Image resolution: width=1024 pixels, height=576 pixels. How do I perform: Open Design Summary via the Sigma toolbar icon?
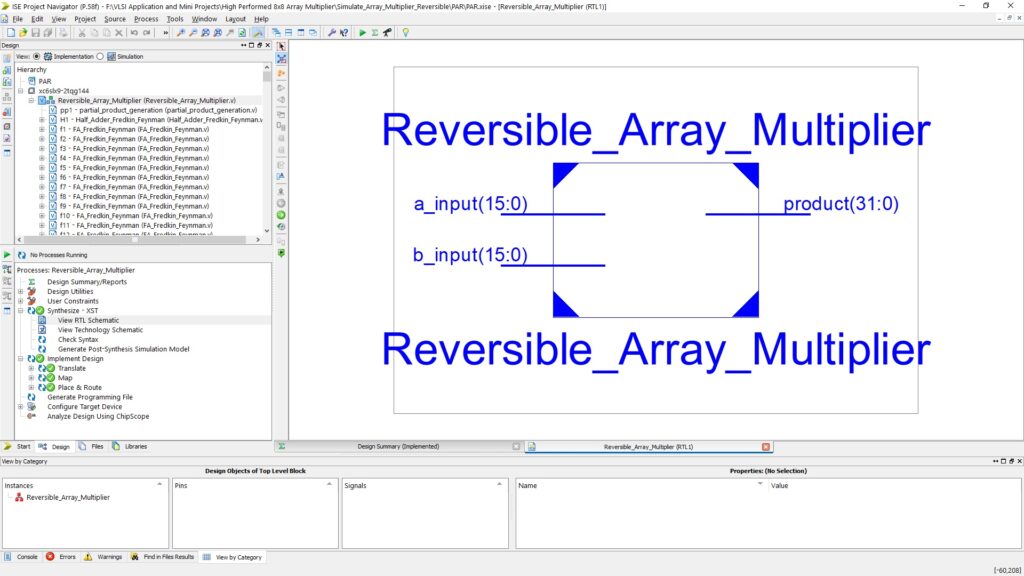(x=376, y=32)
